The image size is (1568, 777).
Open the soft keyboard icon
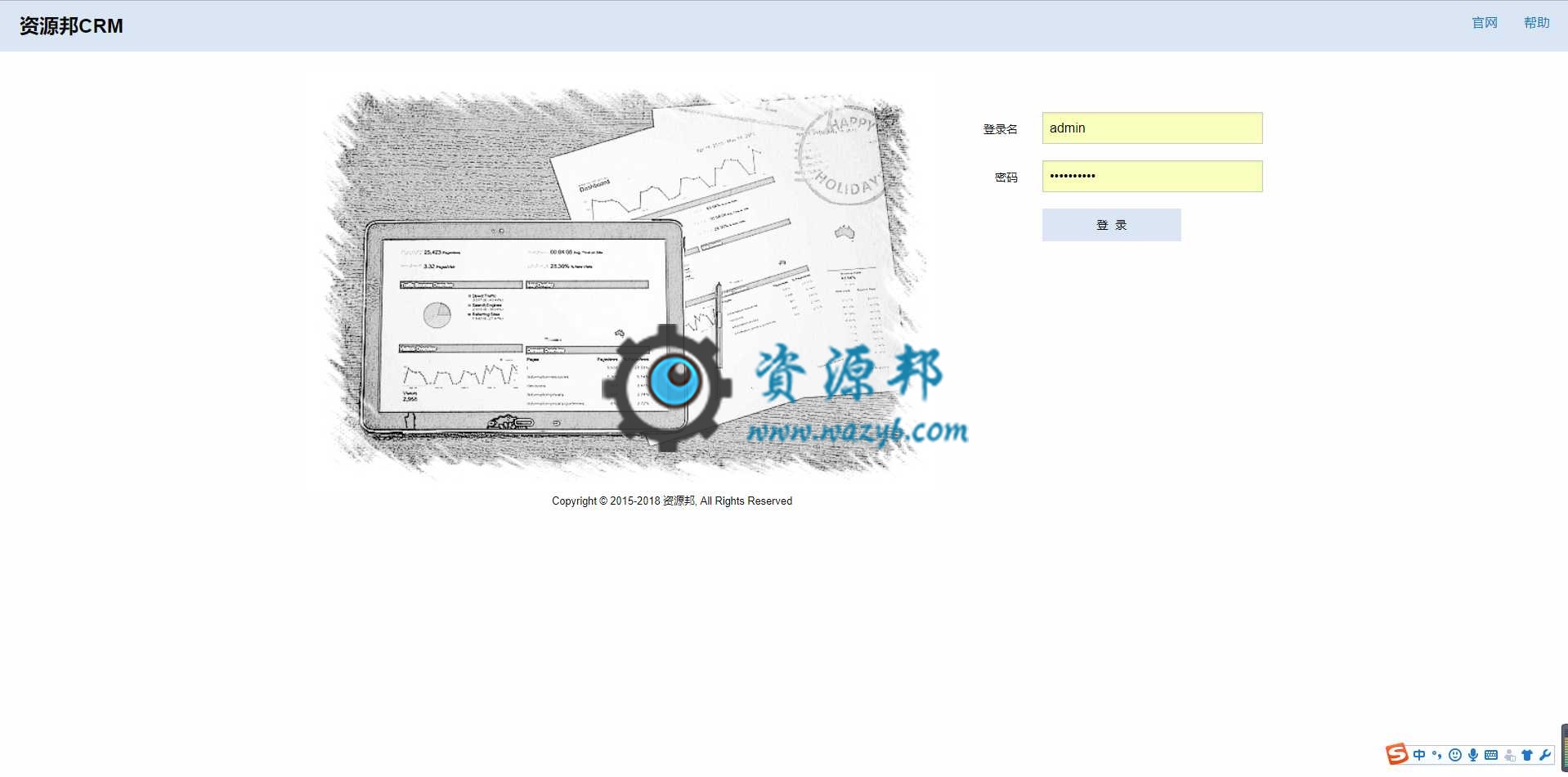(1491, 755)
